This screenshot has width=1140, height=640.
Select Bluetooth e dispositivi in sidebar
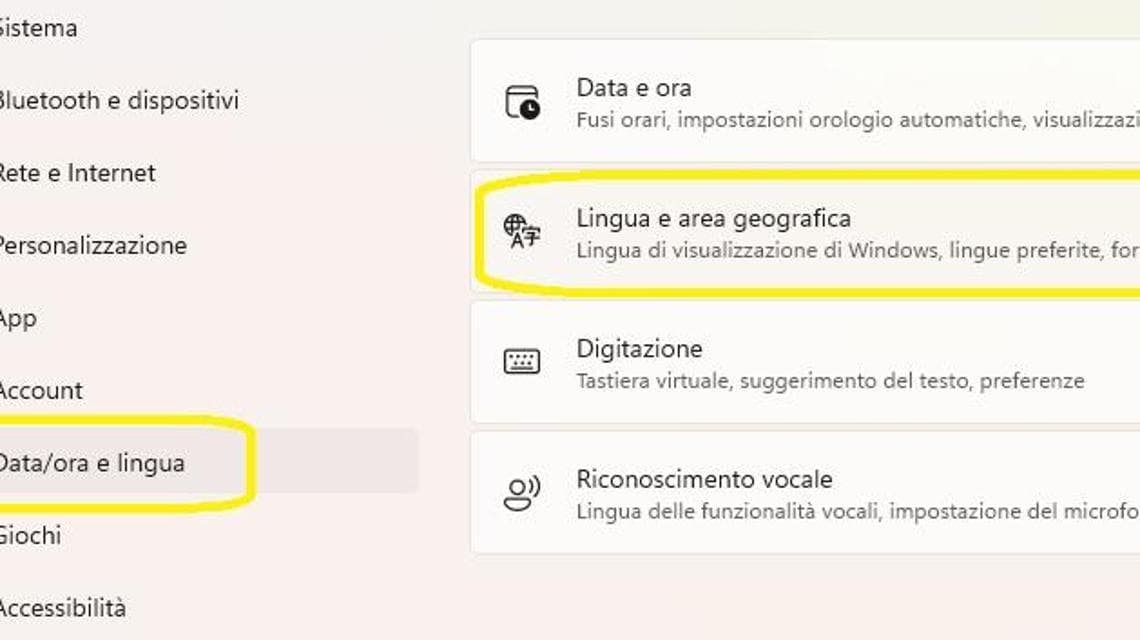point(119,100)
